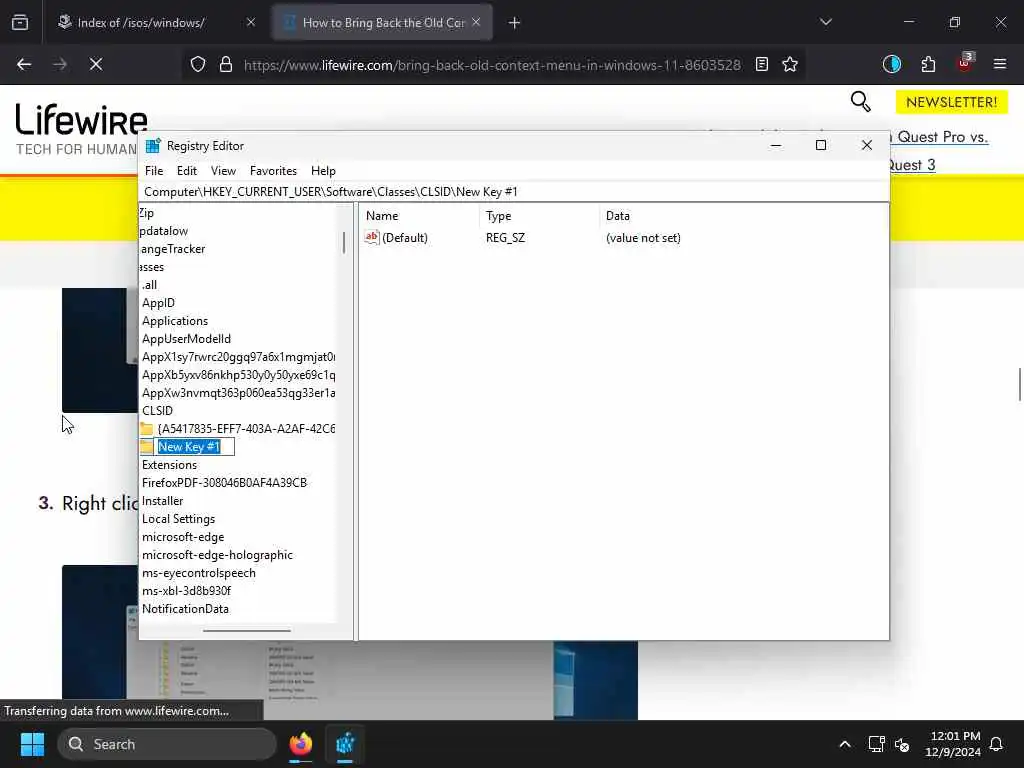Select the Extensions key
The height and width of the screenshot is (768, 1024).
169,465
